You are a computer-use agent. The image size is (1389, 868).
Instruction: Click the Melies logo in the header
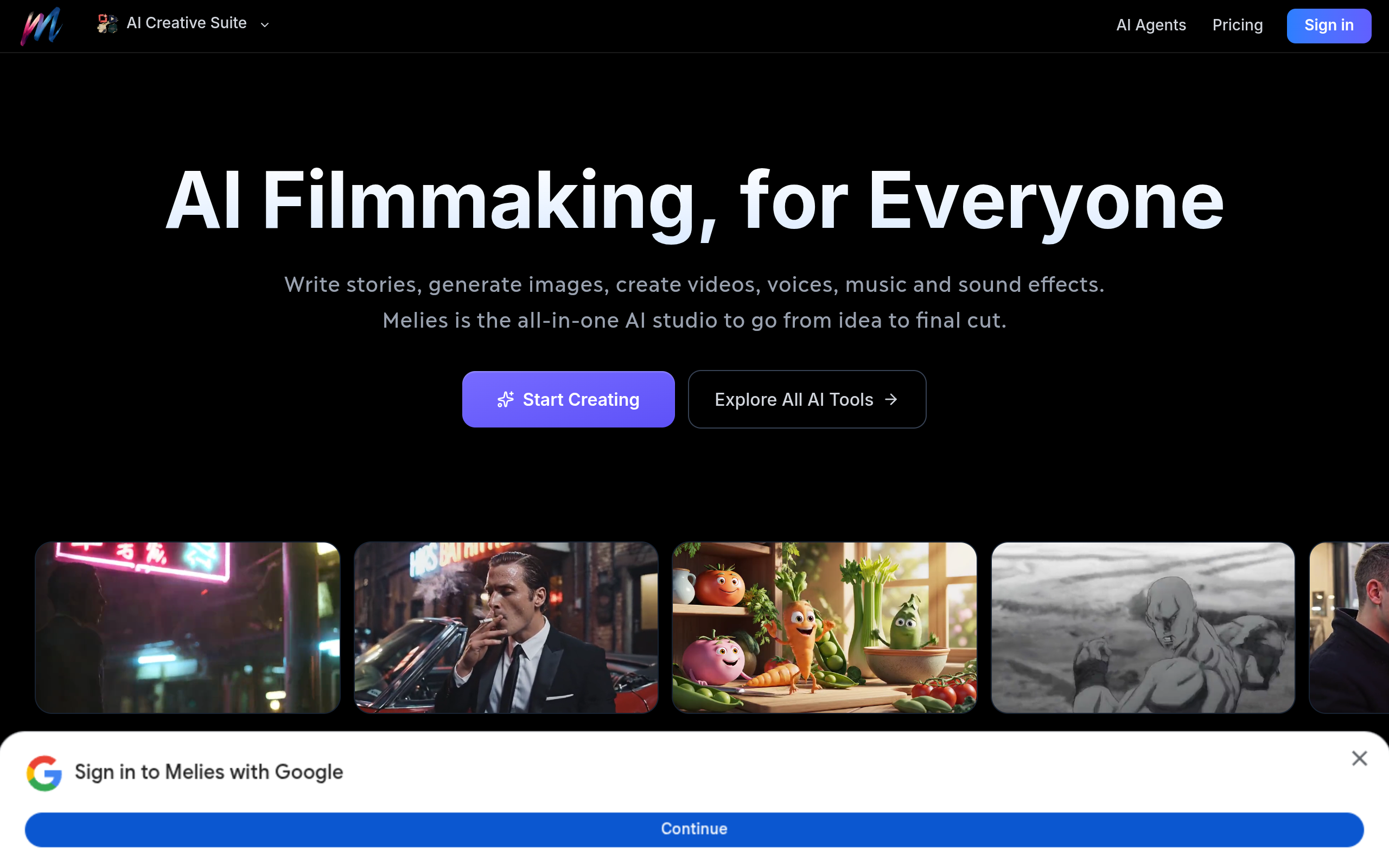click(41, 27)
